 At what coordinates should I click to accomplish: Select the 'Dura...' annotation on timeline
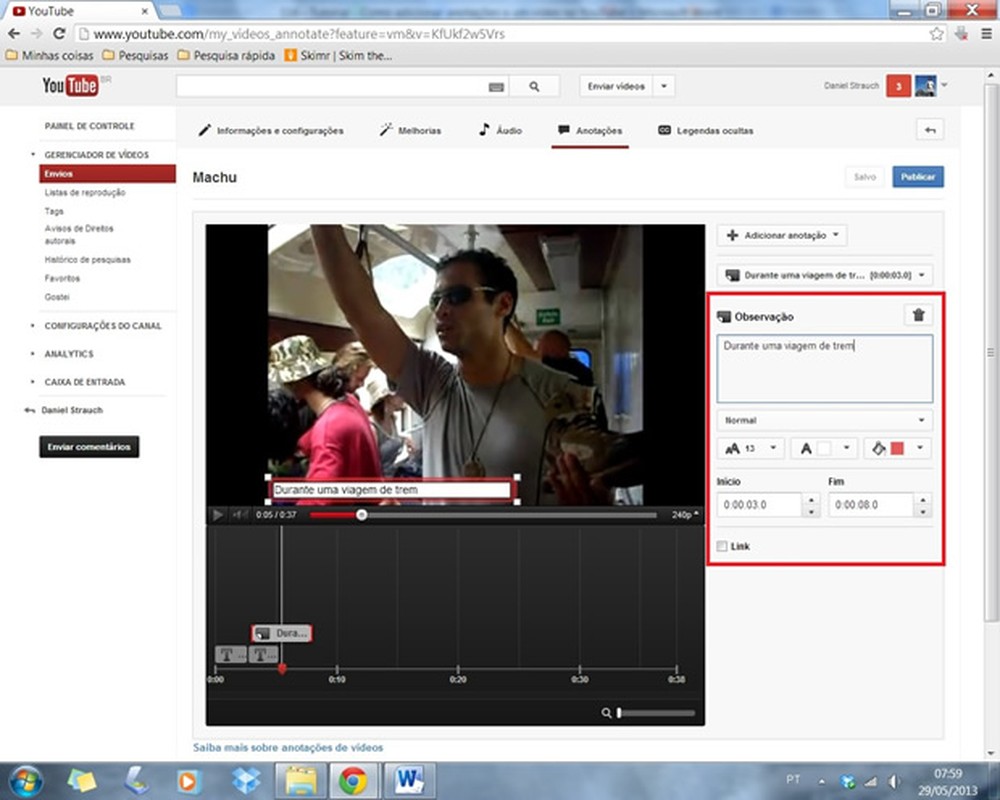(x=281, y=633)
